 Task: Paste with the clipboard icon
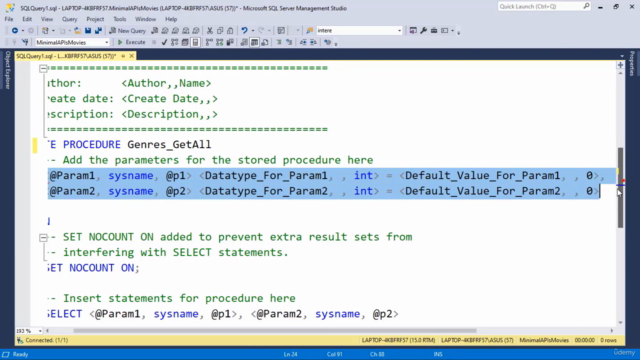coord(230,31)
